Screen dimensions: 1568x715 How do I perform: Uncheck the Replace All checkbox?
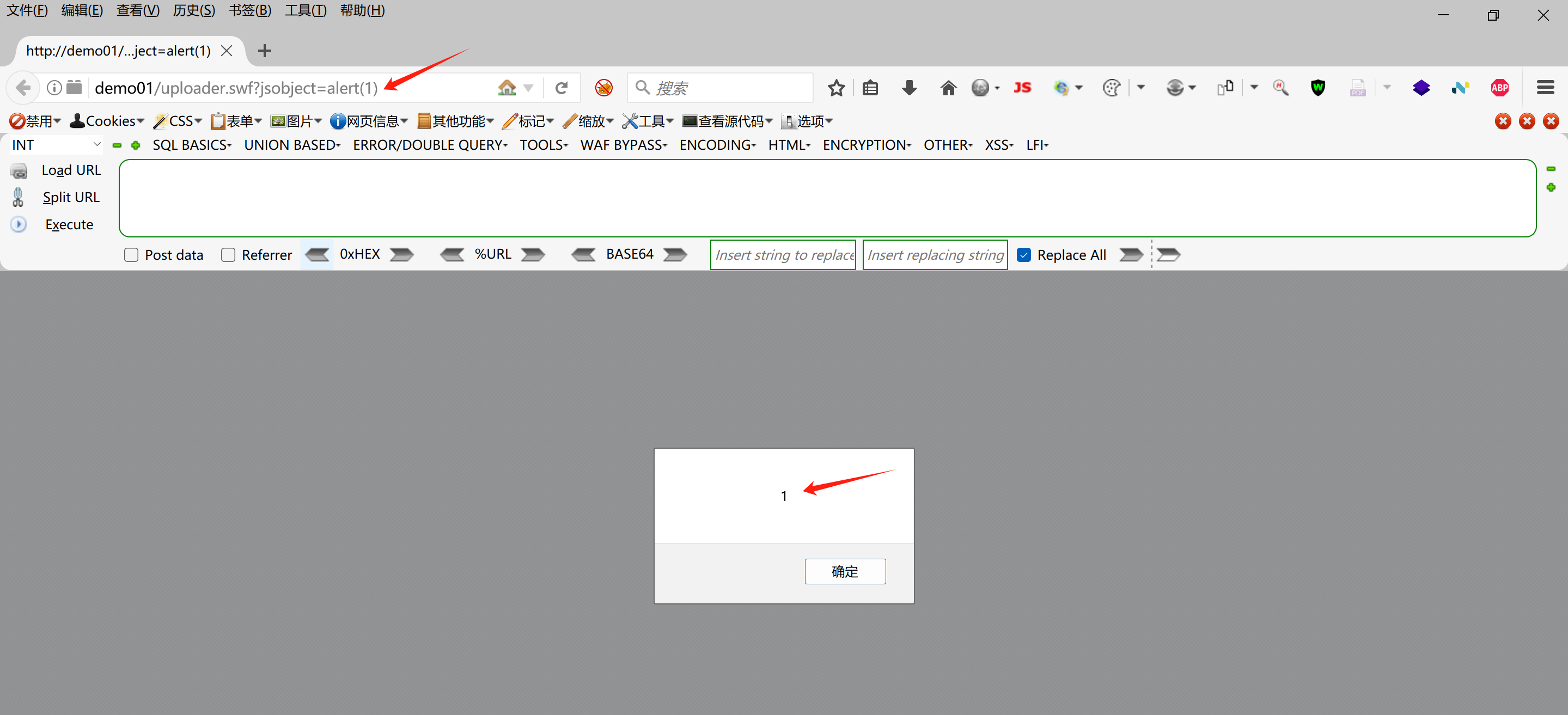[1024, 255]
